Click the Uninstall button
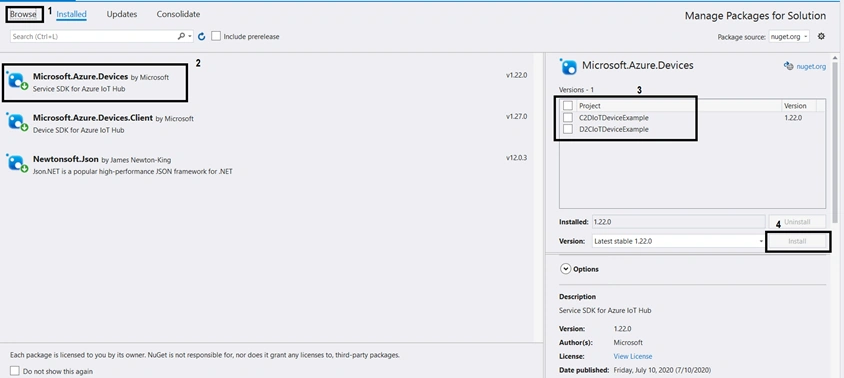This screenshot has height=378, width=844. [797, 221]
